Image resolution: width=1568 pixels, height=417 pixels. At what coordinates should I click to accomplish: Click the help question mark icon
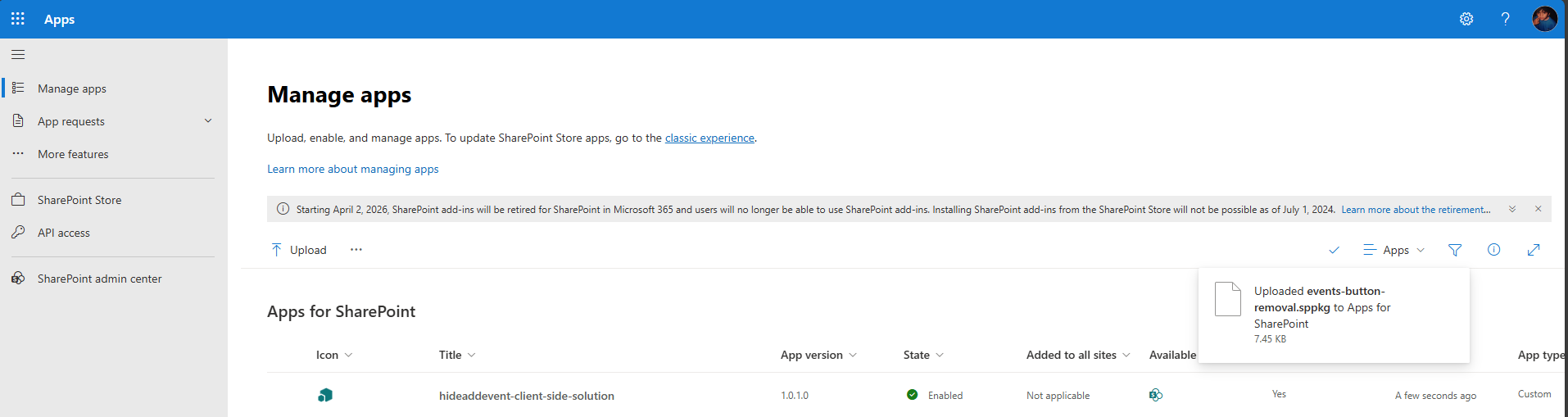[1505, 19]
